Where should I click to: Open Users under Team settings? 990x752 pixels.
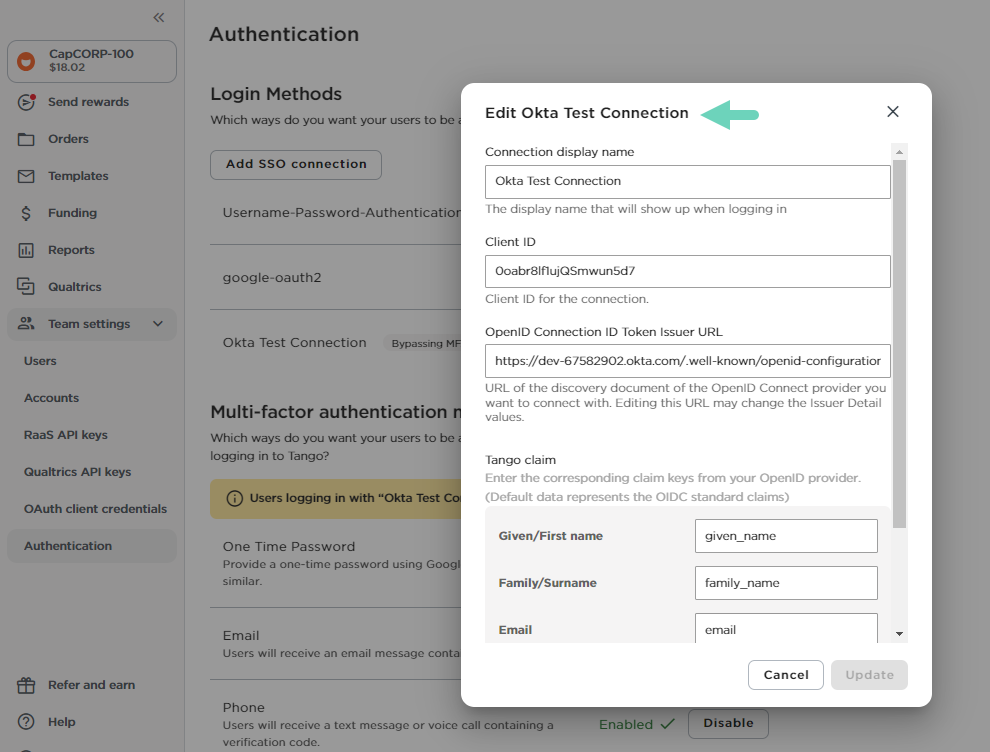pos(40,361)
